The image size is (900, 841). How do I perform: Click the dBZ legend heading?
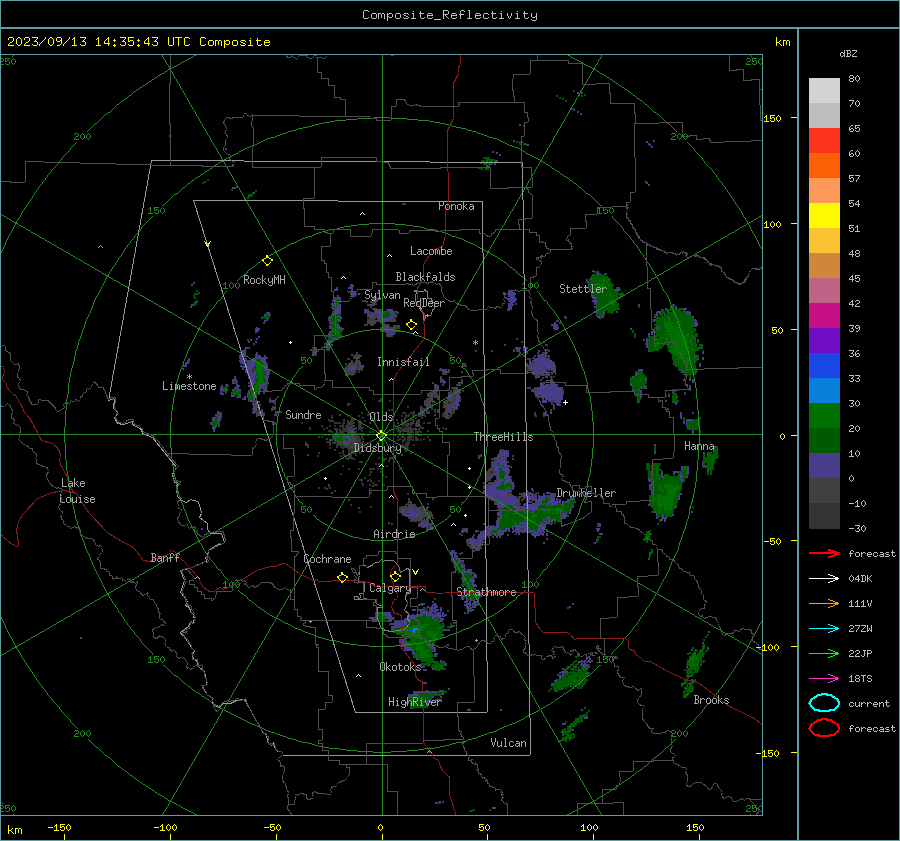(848, 53)
